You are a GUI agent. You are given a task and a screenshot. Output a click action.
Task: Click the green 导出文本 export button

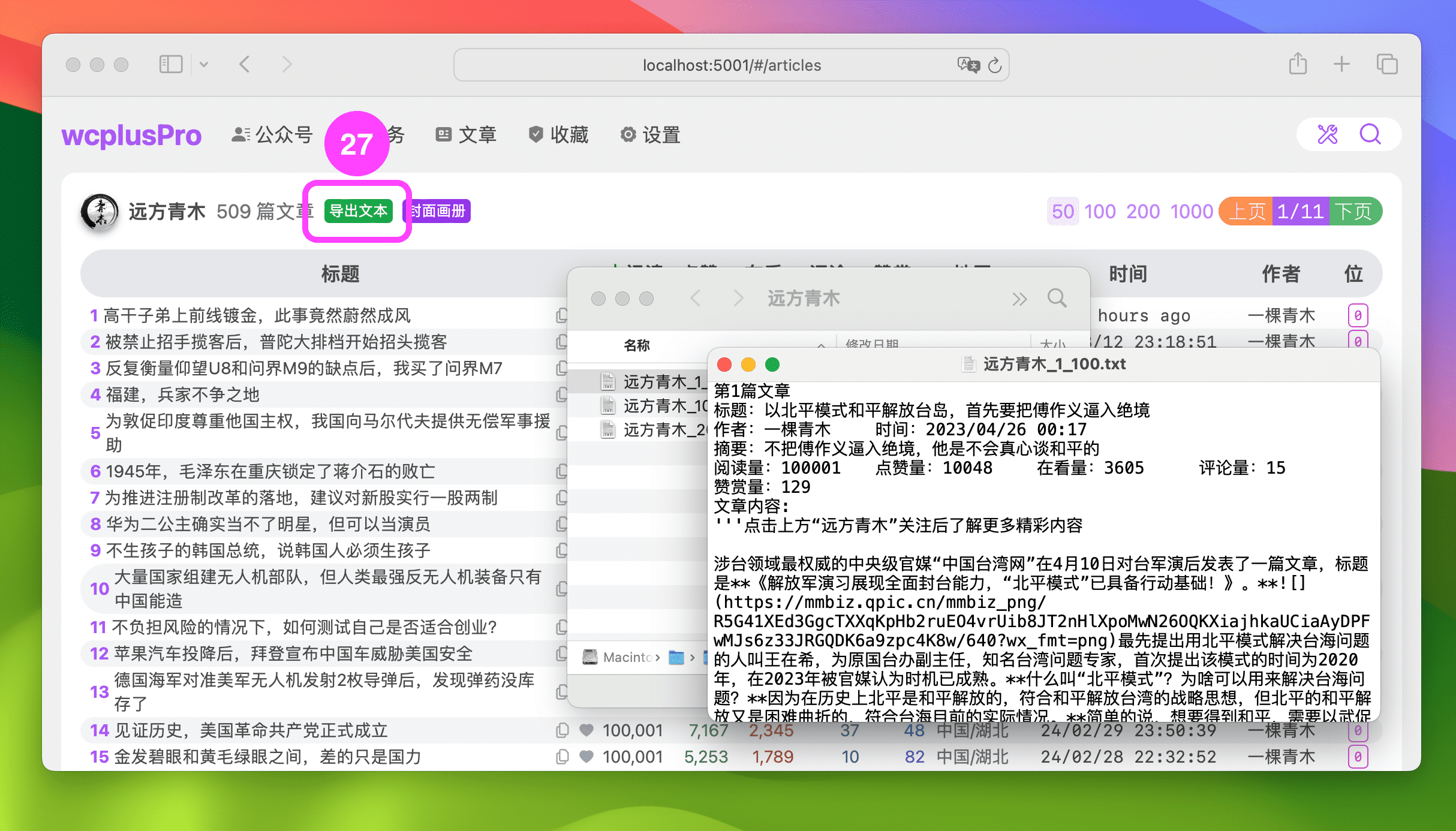[x=358, y=211]
